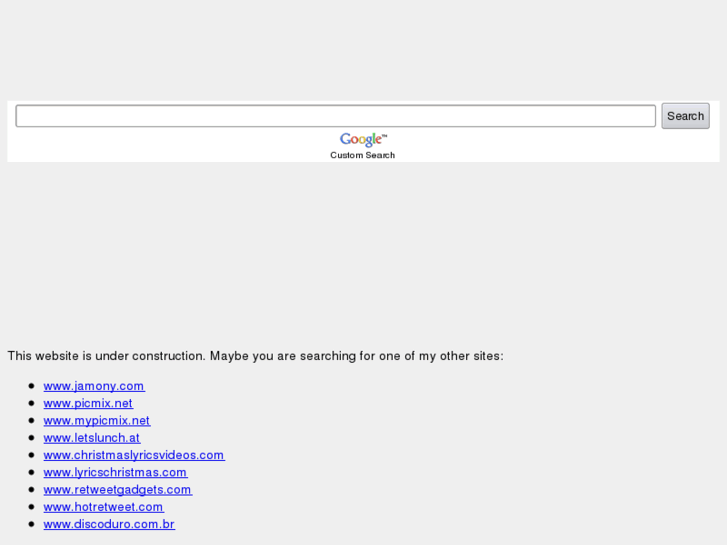Click the bullet beside www.hotretweet.com
Image resolution: width=727 pixels, height=545 pixels.
[x=31, y=507]
